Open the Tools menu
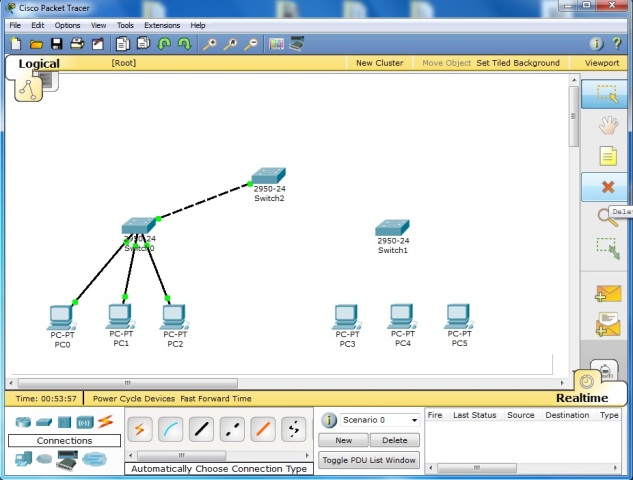The image size is (633, 480). click(125, 25)
